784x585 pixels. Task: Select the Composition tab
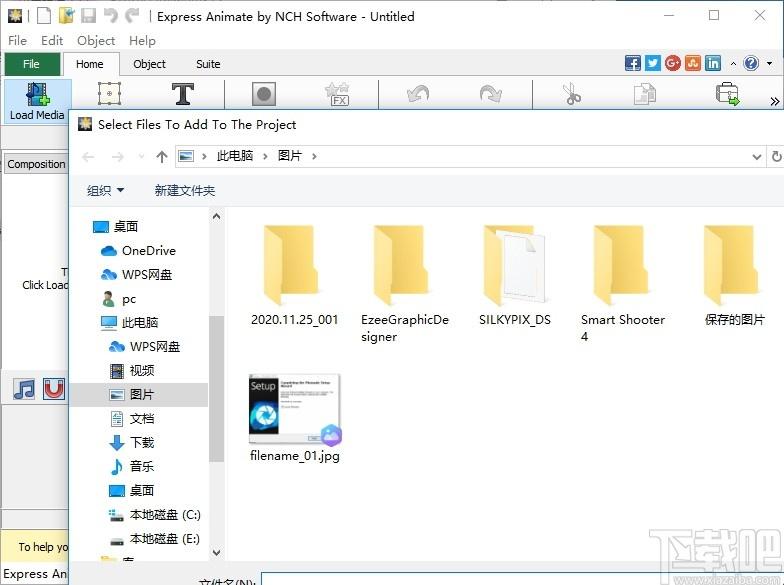(36, 164)
